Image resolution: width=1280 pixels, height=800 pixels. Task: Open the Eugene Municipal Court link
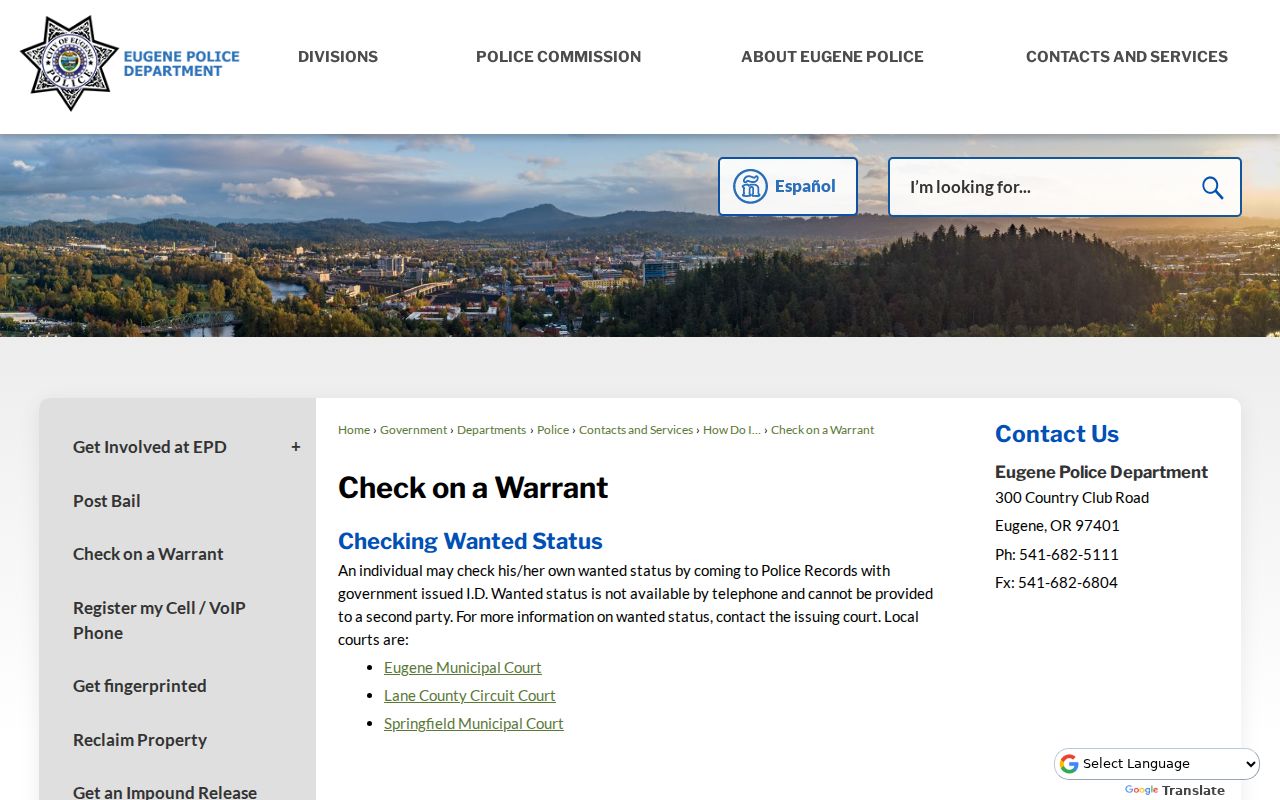463,667
